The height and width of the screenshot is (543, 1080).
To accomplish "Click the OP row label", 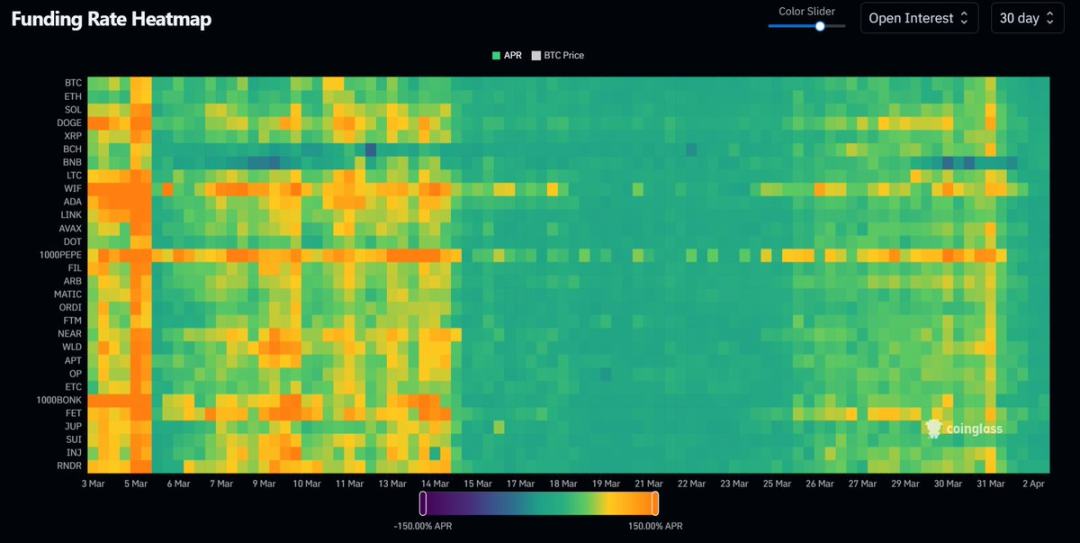I will (76, 373).
